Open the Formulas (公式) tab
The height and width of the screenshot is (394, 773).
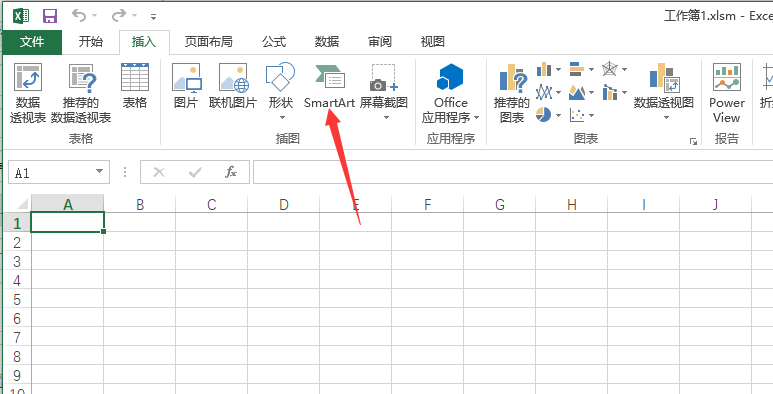[x=274, y=42]
